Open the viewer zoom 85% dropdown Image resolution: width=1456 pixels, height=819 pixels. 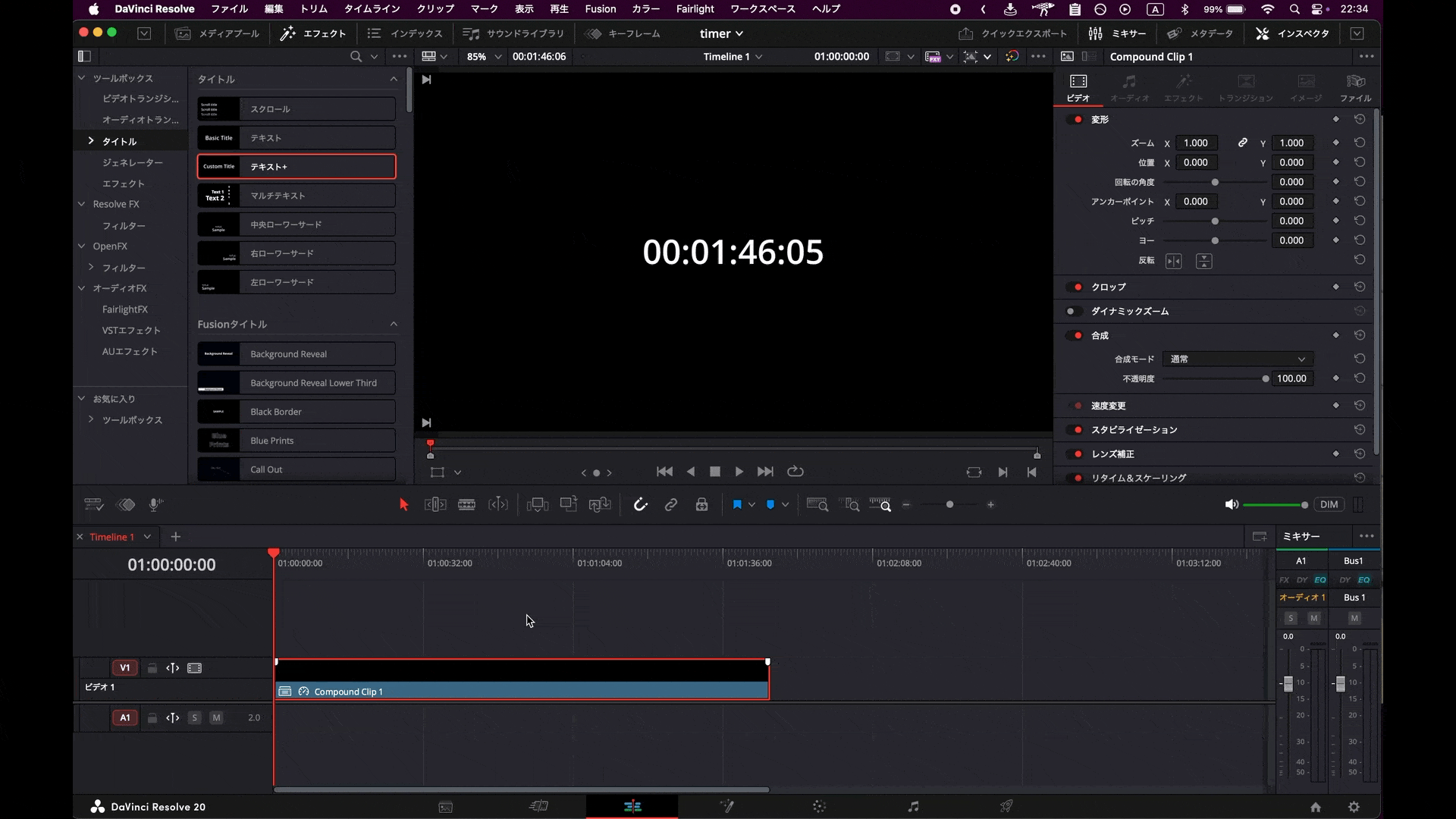click(x=485, y=57)
